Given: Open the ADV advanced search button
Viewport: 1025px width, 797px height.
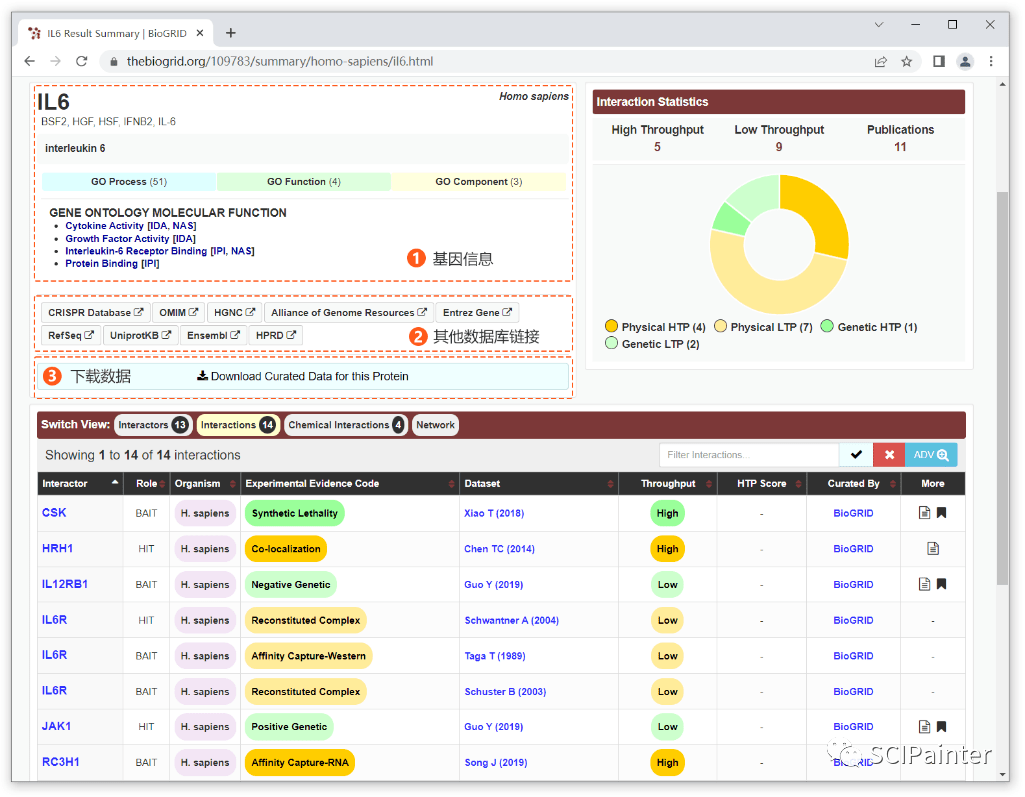Looking at the screenshot, I should click(x=930, y=455).
